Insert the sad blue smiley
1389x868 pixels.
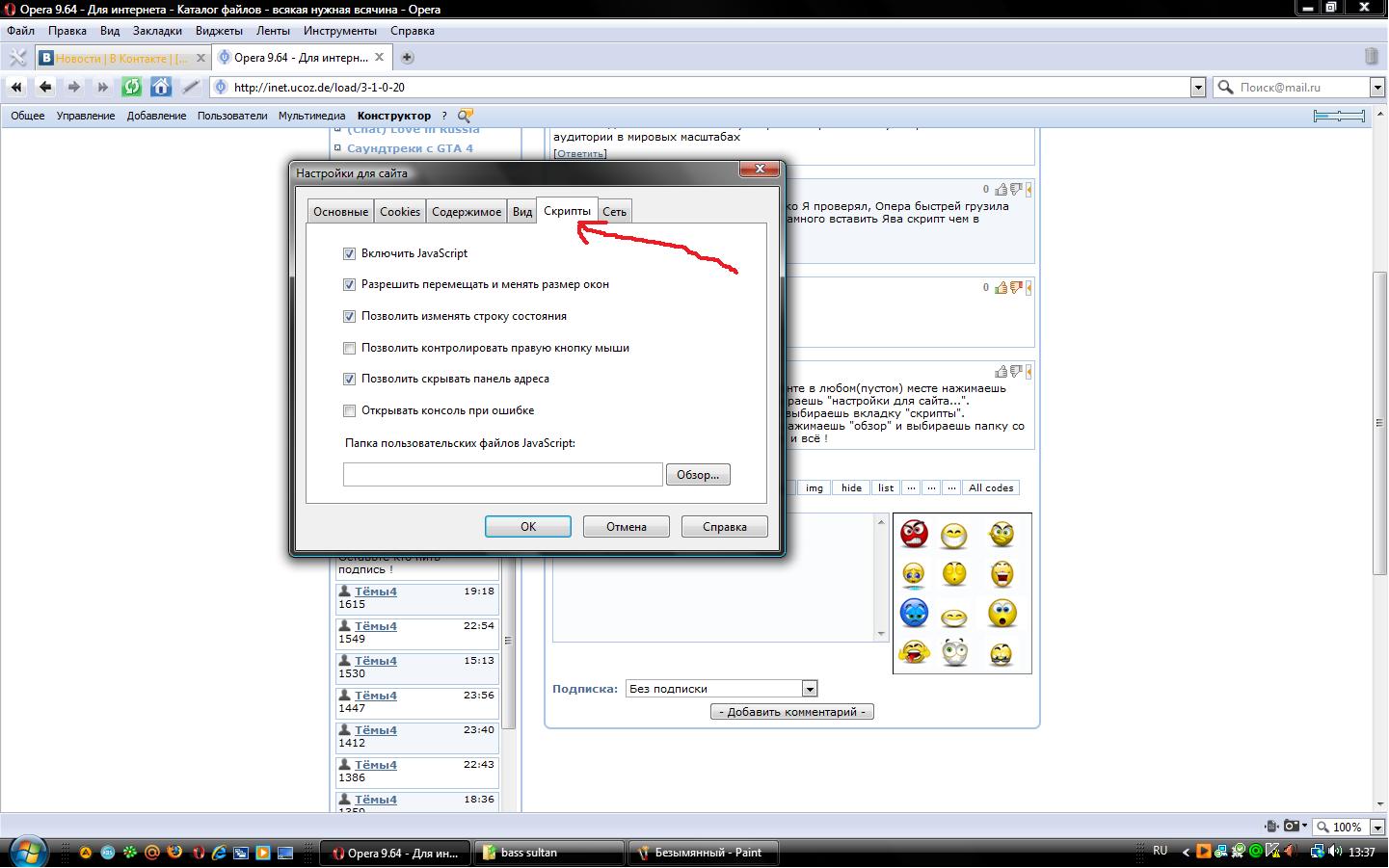(914, 613)
